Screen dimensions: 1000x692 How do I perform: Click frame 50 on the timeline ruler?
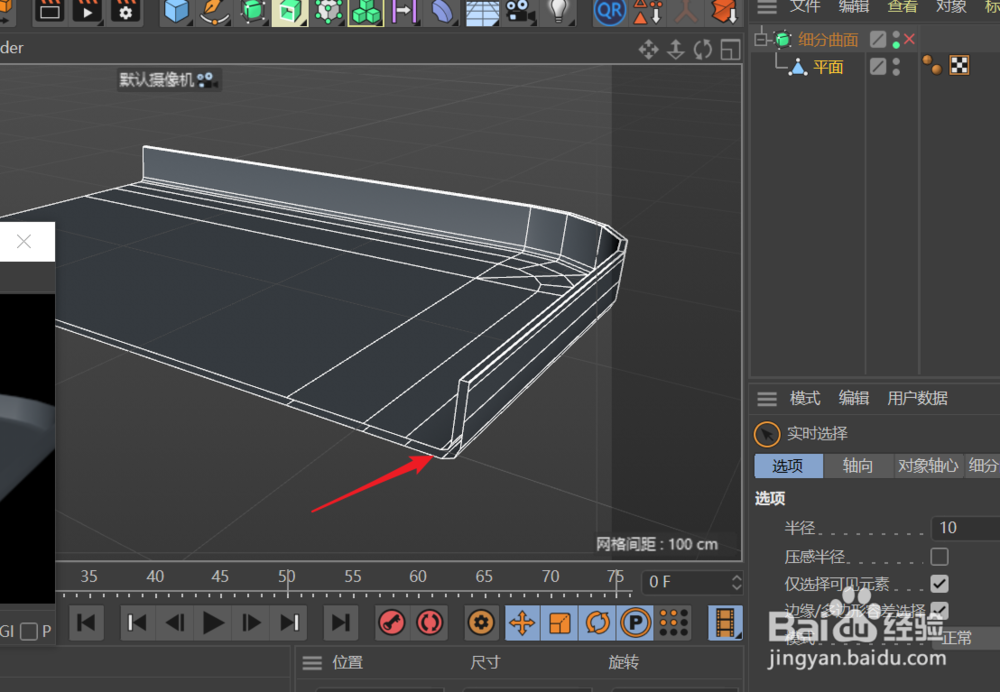[x=286, y=577]
